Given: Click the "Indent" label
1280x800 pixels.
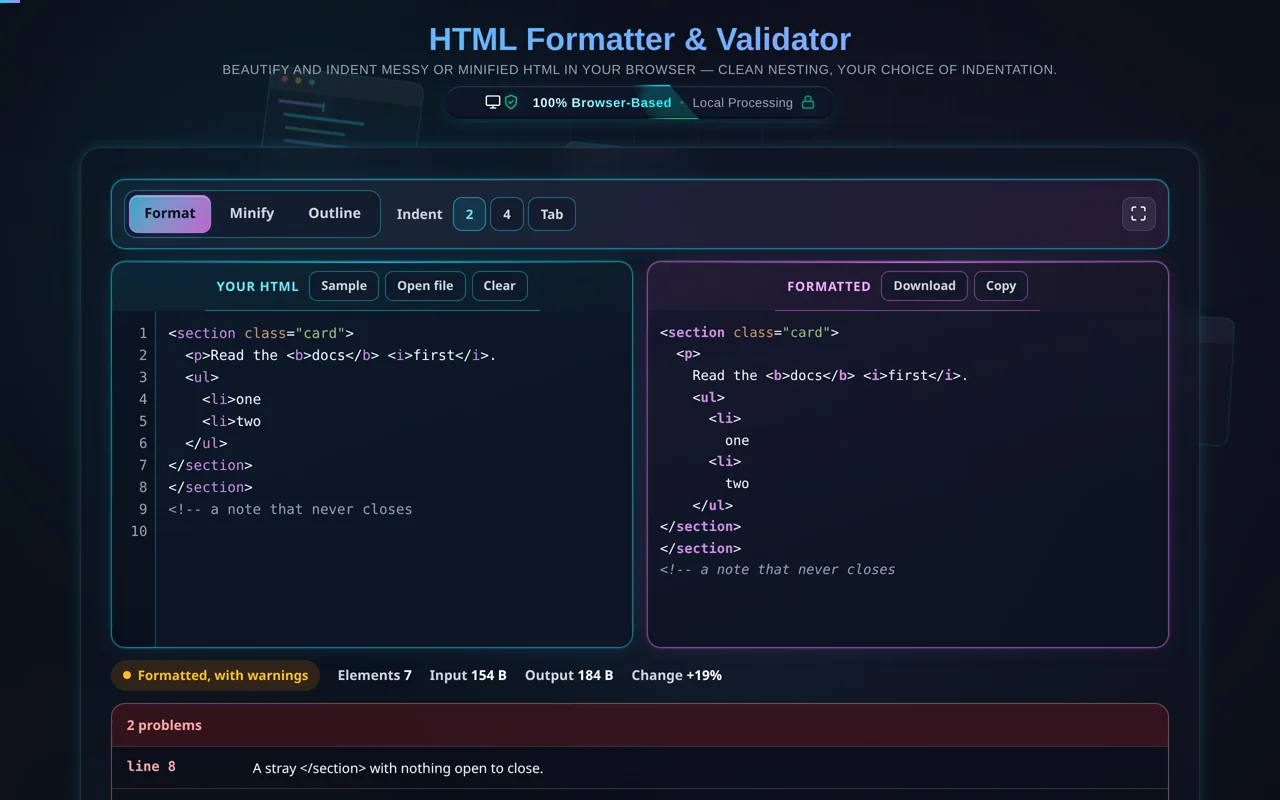Looking at the screenshot, I should pyautogui.click(x=419, y=214).
